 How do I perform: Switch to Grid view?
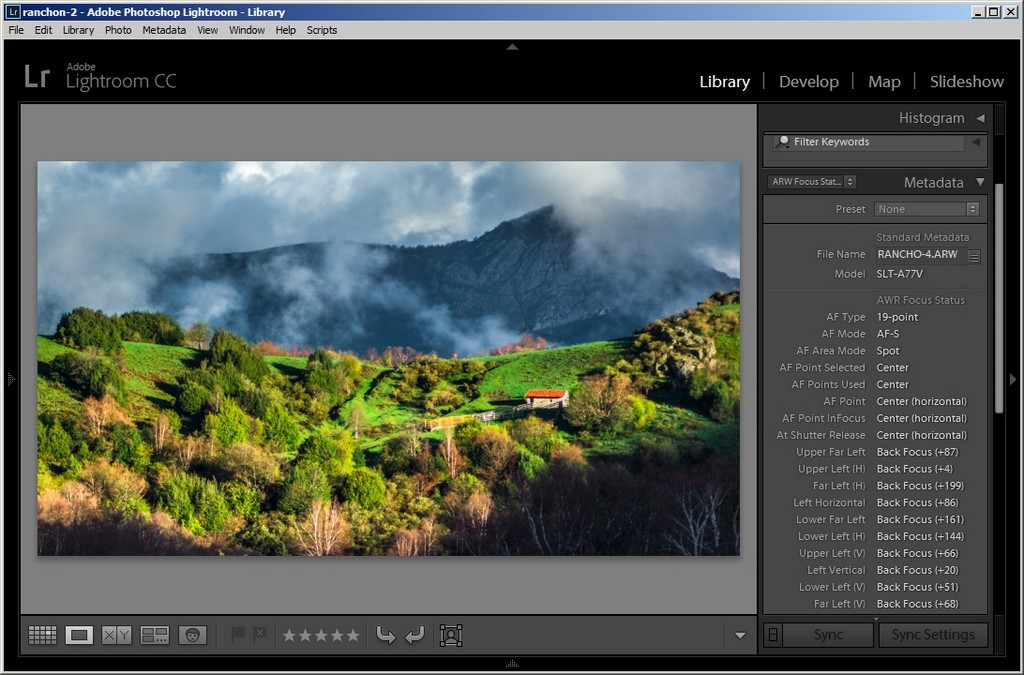[42, 635]
